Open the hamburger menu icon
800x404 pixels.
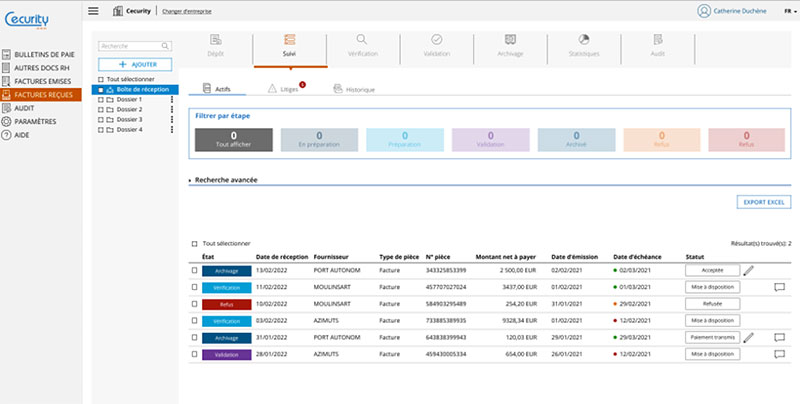[93, 11]
